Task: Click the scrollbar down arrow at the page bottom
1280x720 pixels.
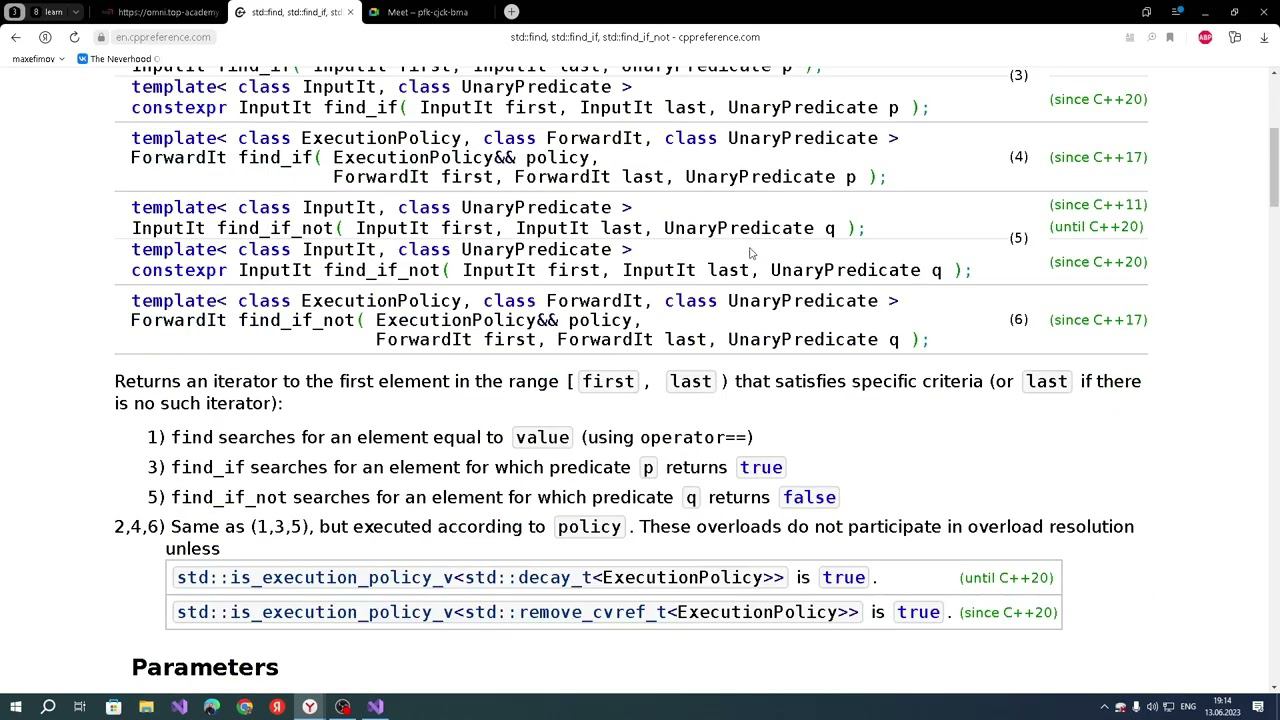Action: (1273, 687)
